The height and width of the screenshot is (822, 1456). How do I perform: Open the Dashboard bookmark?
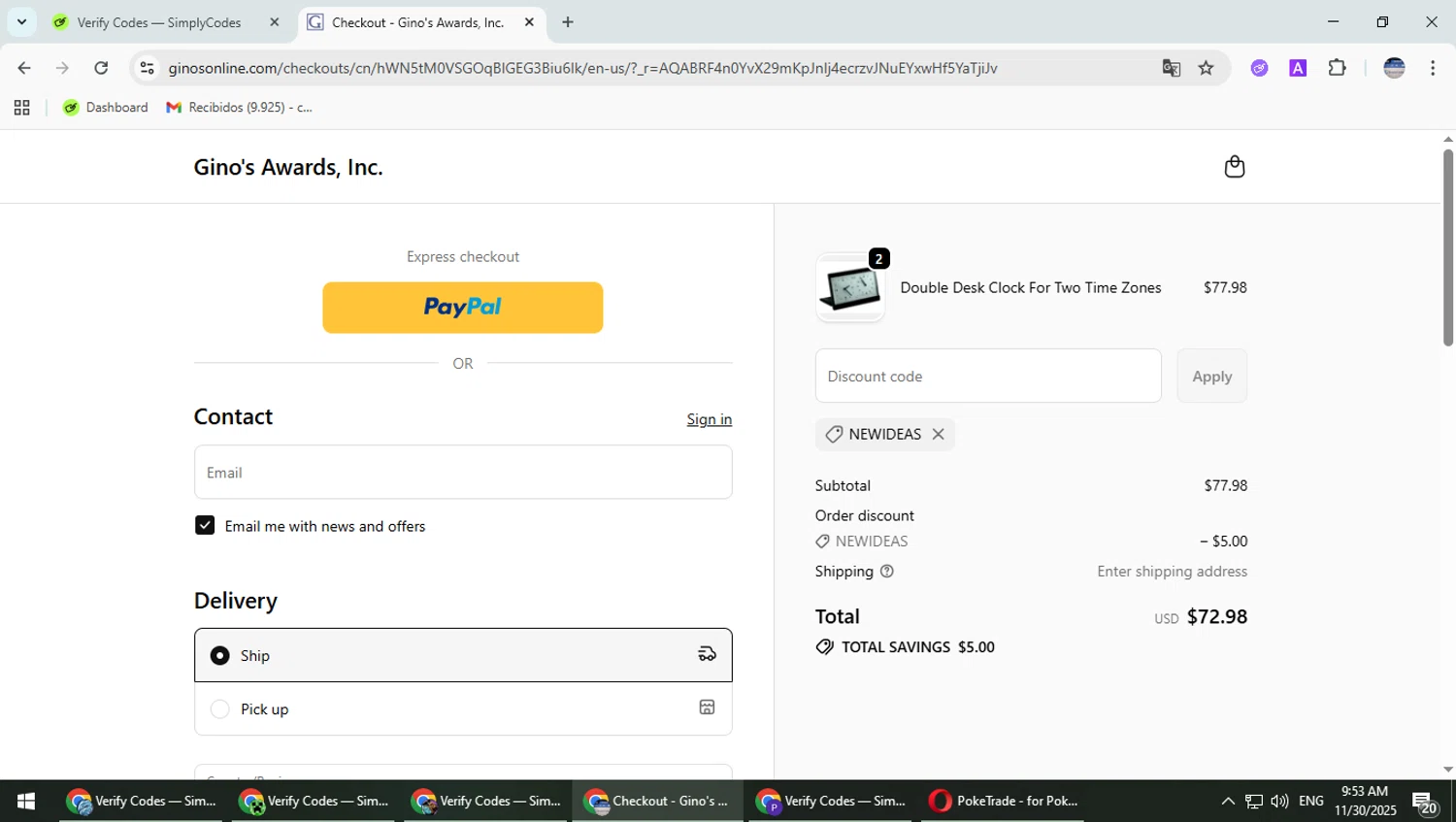click(x=105, y=108)
